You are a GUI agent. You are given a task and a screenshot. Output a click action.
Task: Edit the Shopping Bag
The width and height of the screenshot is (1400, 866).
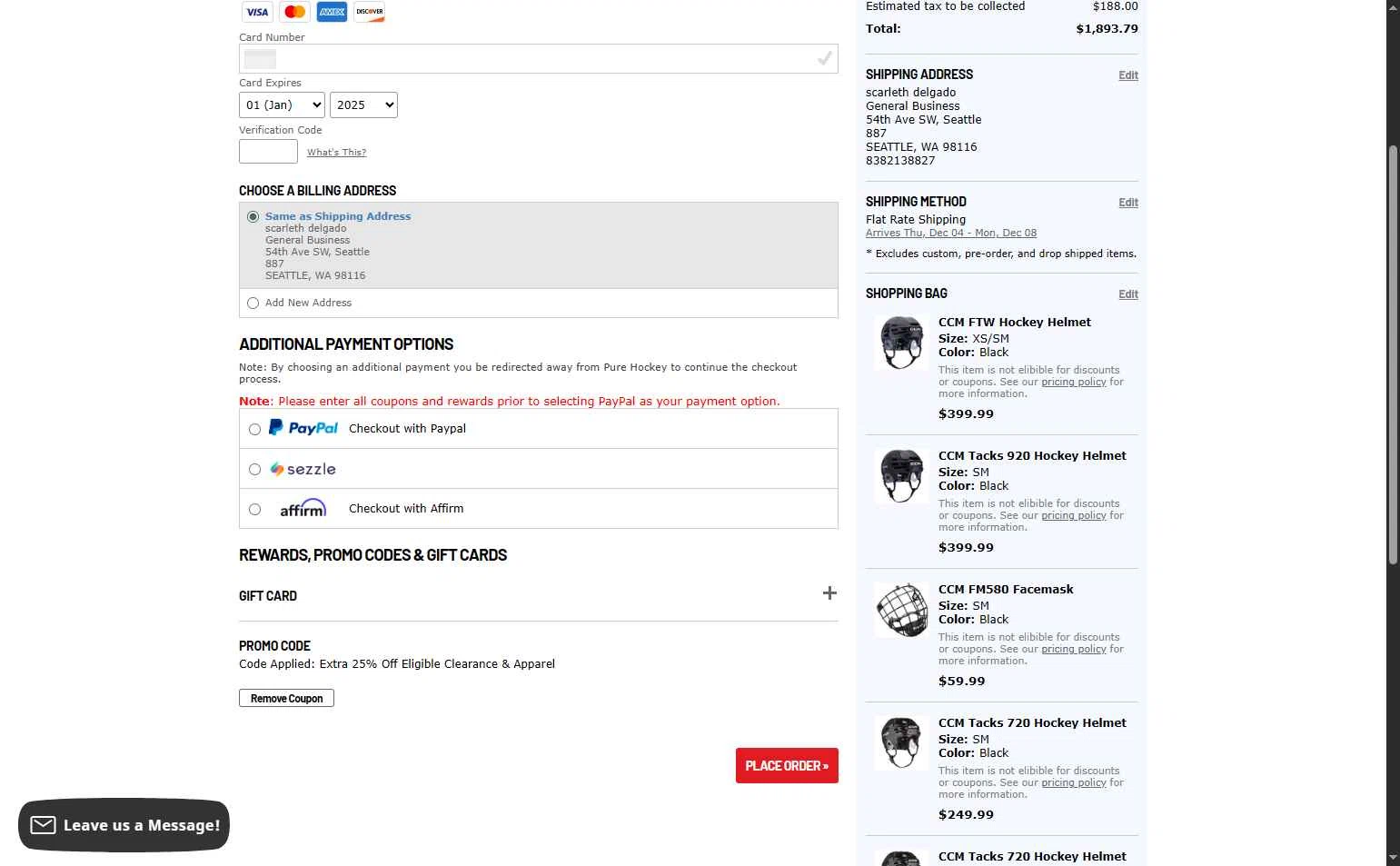coord(1128,294)
